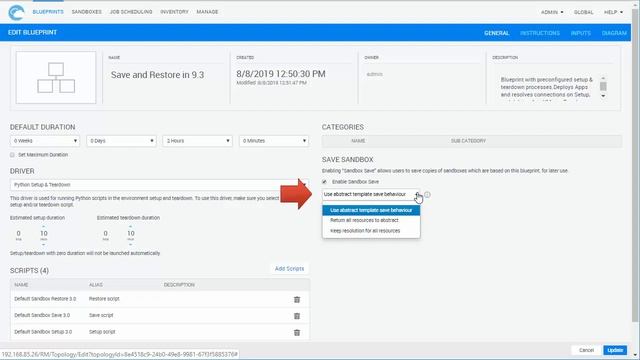Click the 'Restore script' alias cell
The width and height of the screenshot is (640, 360).
click(x=104, y=299)
